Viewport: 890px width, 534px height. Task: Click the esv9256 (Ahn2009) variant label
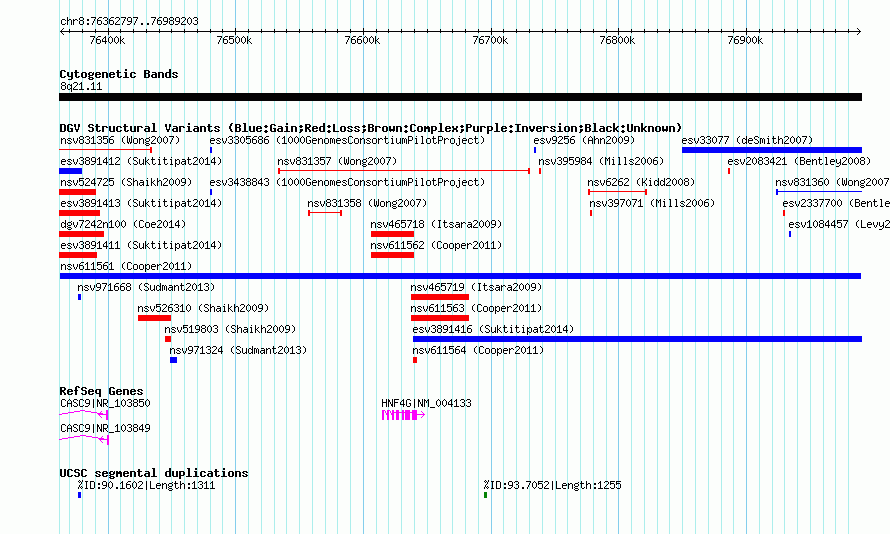pyautogui.click(x=584, y=140)
